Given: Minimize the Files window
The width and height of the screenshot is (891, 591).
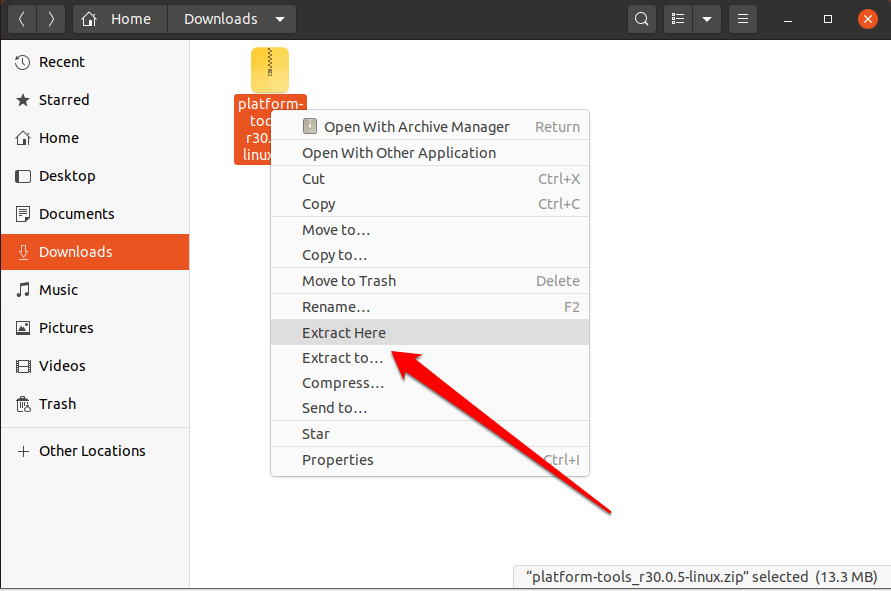Looking at the screenshot, I should (x=788, y=19).
